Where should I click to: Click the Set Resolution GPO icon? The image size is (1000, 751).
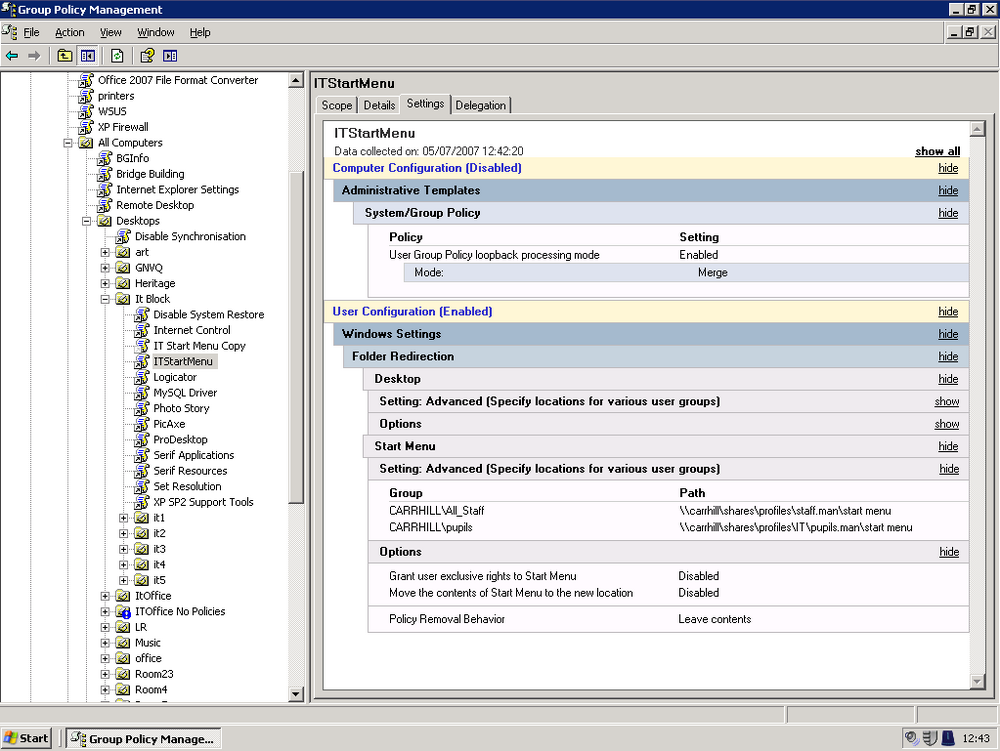click(x=142, y=486)
